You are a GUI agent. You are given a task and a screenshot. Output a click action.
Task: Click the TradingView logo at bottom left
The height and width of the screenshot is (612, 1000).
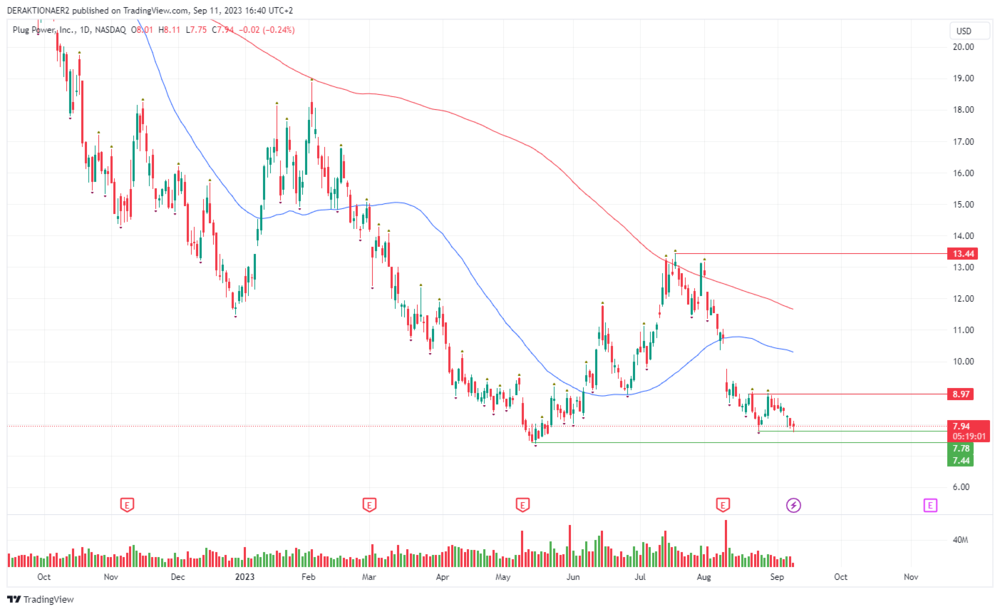(40, 599)
